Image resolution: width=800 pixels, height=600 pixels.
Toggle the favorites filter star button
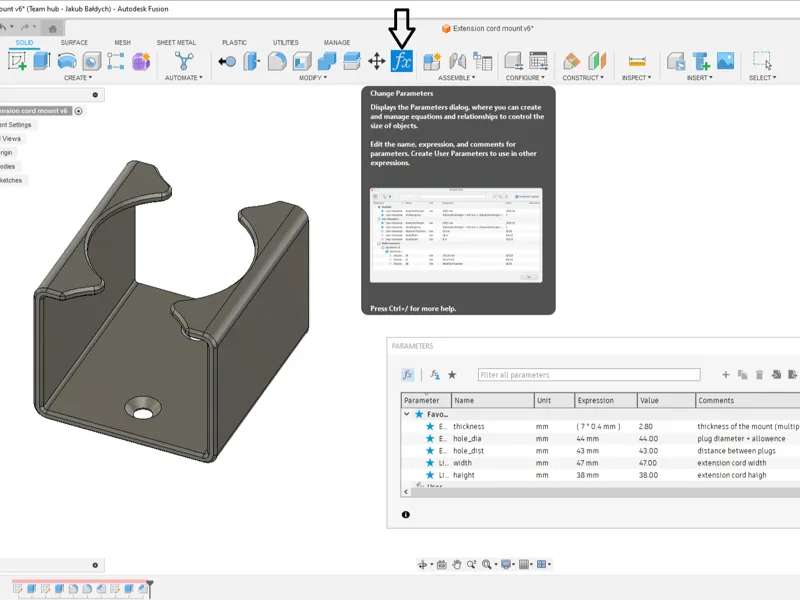point(452,375)
